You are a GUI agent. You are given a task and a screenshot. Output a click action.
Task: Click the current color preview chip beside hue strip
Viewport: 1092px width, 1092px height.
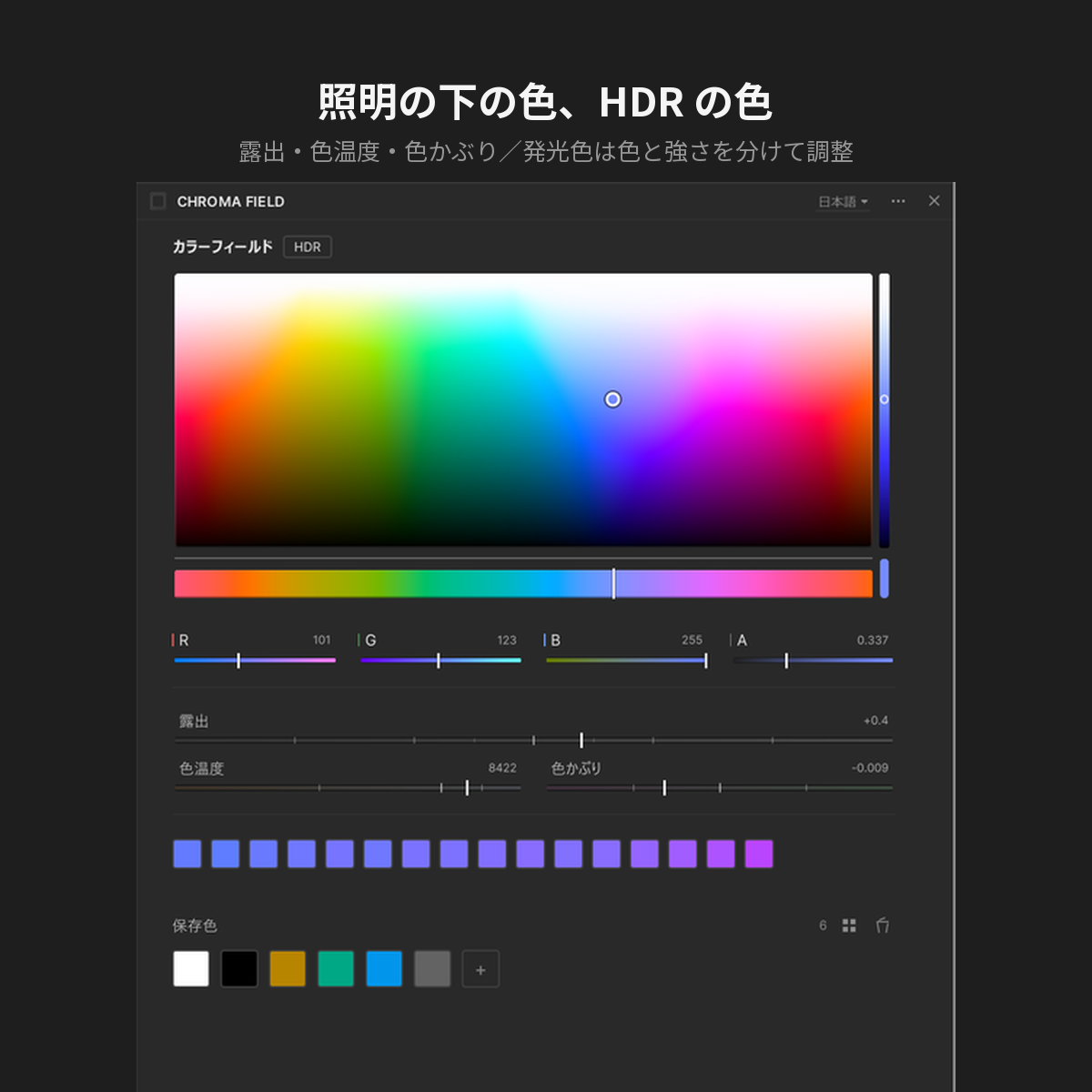[884, 579]
